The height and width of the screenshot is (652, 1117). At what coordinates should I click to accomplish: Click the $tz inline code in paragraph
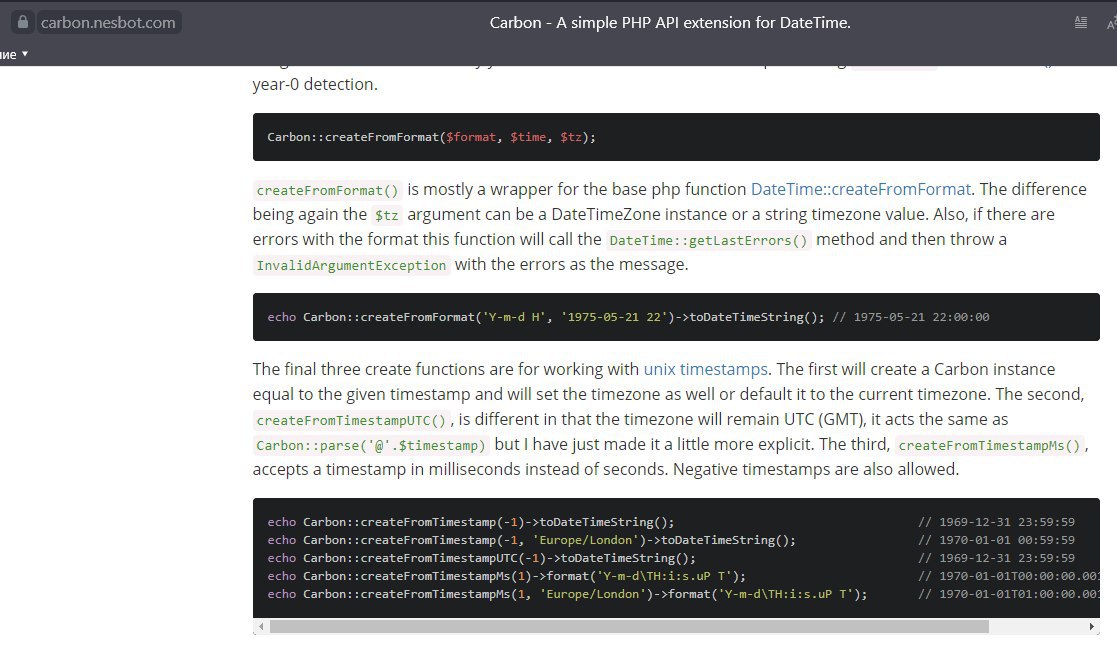point(385,215)
